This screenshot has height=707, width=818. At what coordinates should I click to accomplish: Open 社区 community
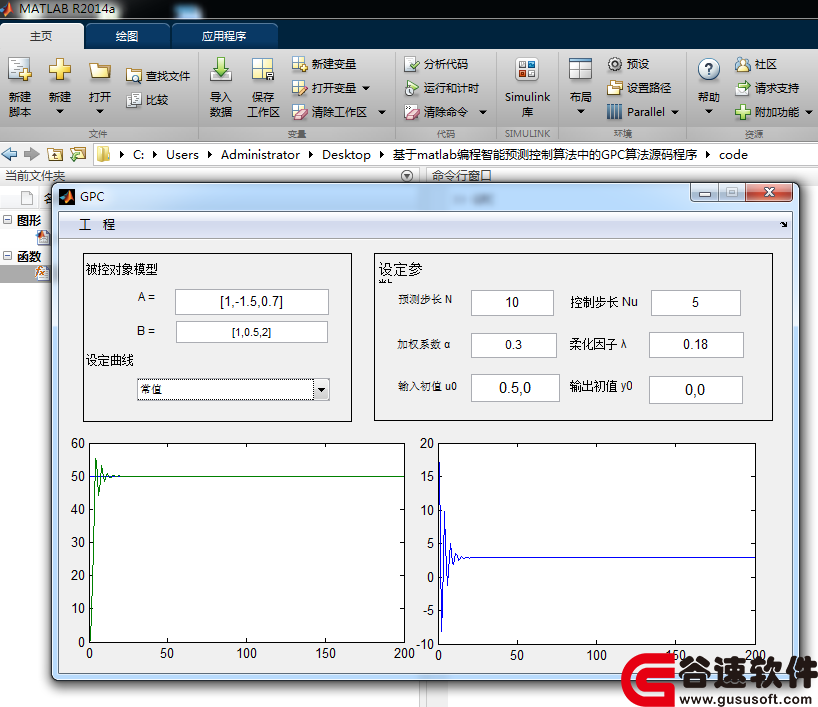click(755, 64)
